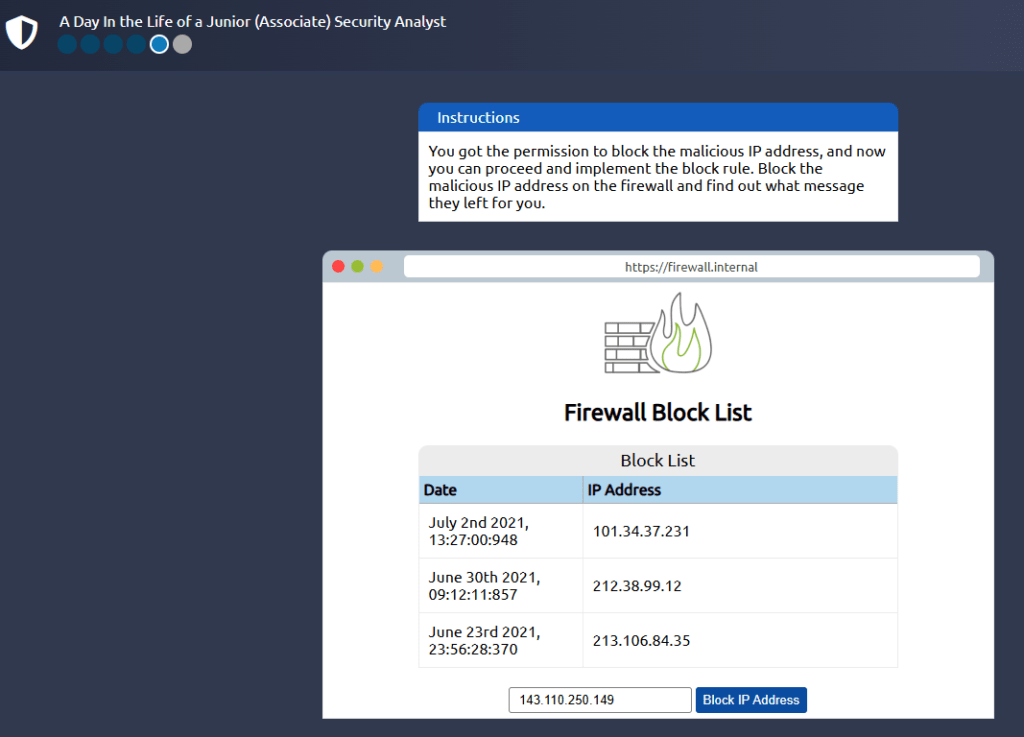The width and height of the screenshot is (1024, 737).
Task: Click the red dot in browser window
Action: [338, 266]
